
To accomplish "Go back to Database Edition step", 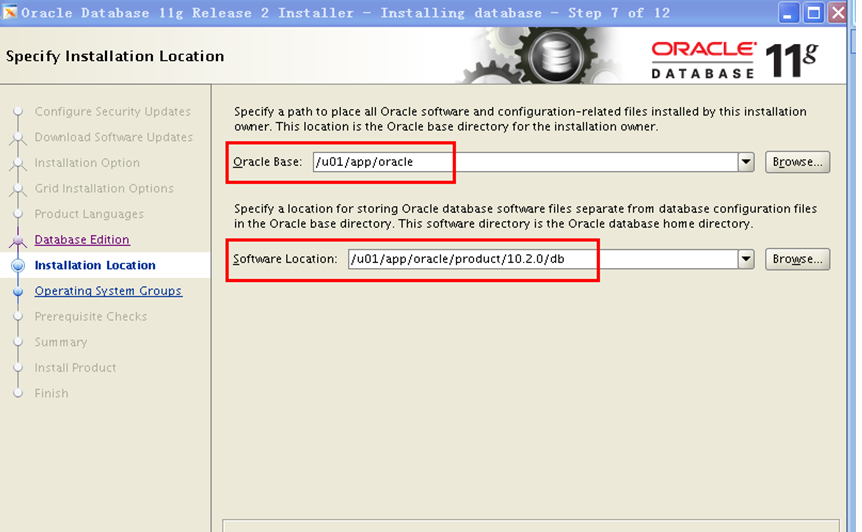I will point(82,240).
